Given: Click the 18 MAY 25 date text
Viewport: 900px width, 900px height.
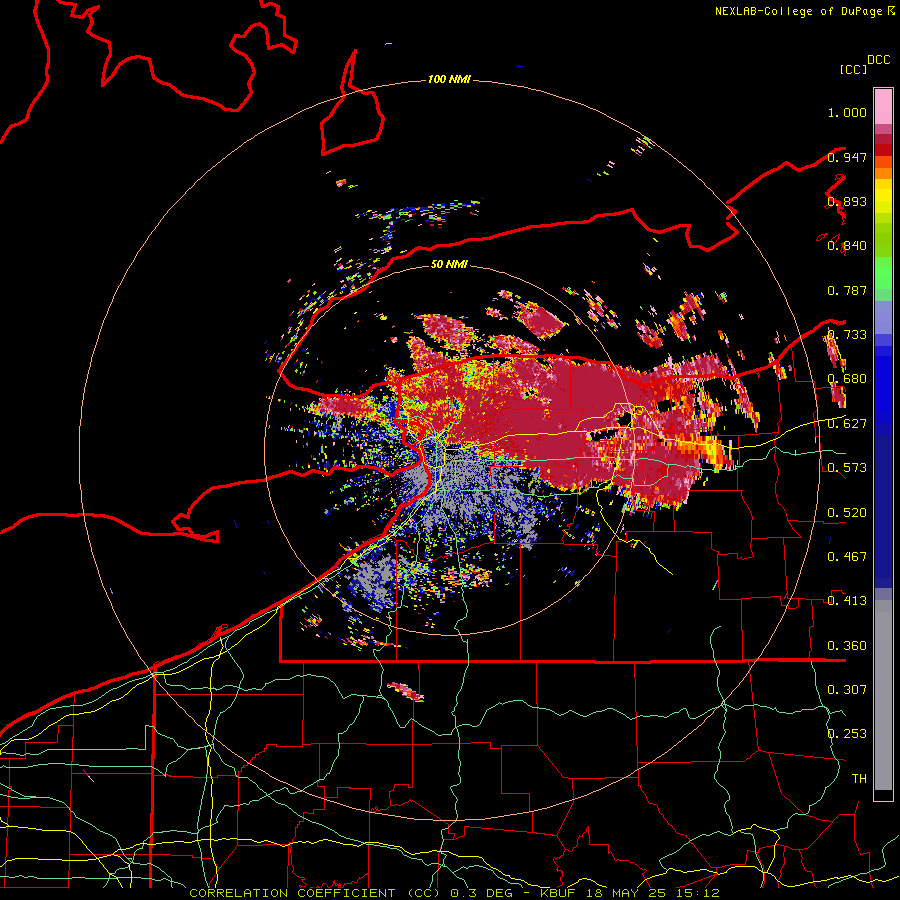Looking at the screenshot, I should 625,893.
